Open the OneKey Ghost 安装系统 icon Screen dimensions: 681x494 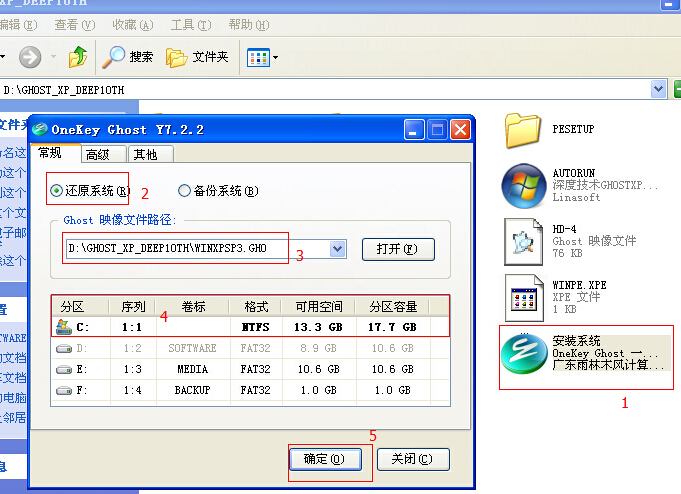523,355
